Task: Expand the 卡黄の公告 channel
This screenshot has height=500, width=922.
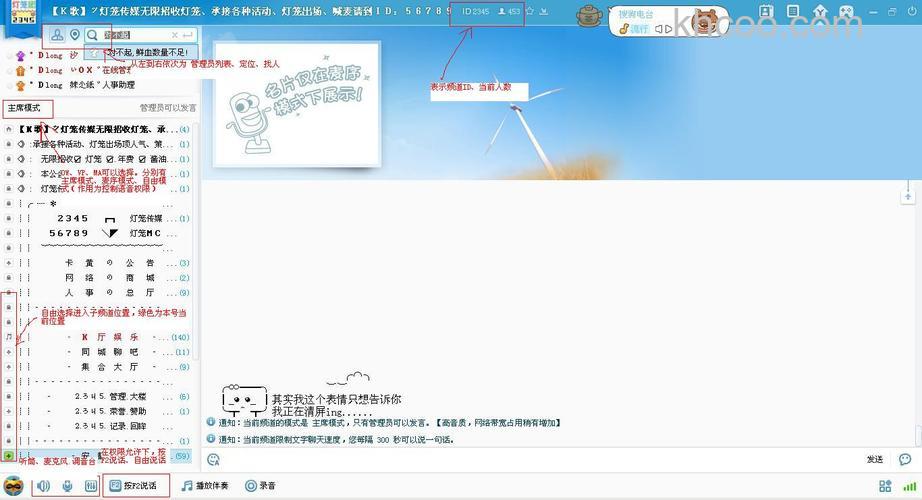Action: (9, 263)
